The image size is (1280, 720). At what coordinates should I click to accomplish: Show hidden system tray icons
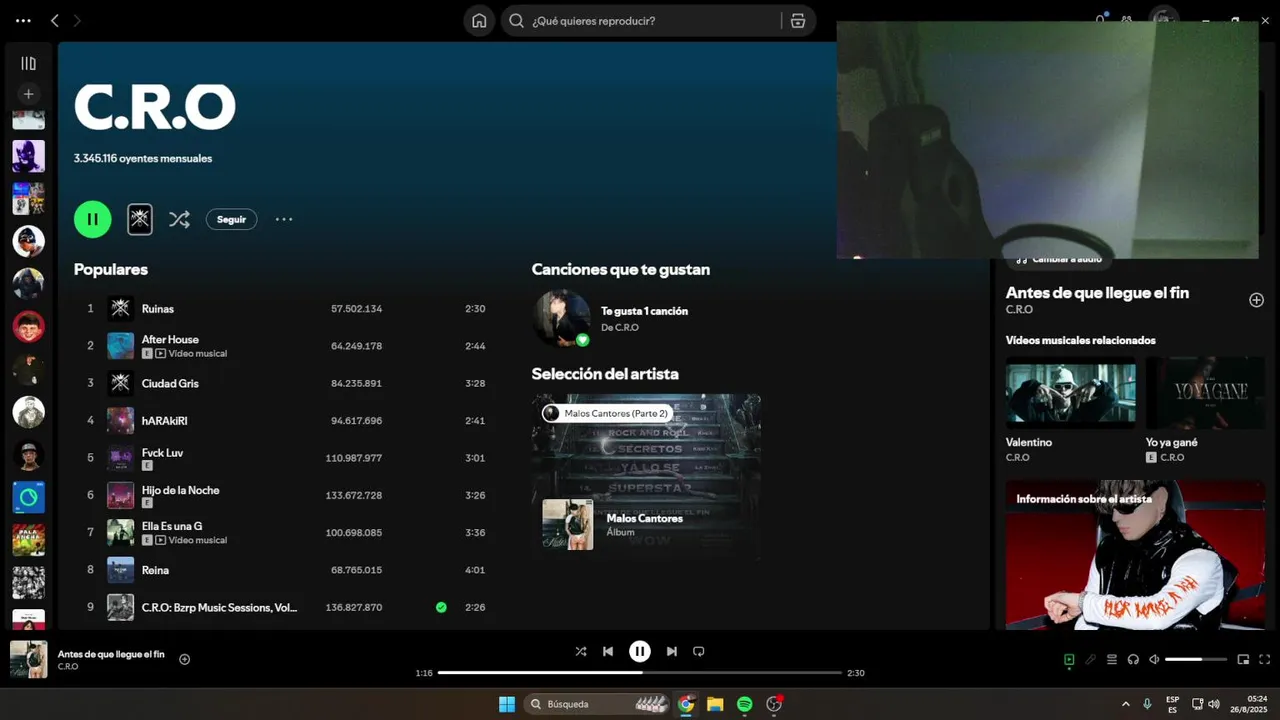[x=1126, y=704]
